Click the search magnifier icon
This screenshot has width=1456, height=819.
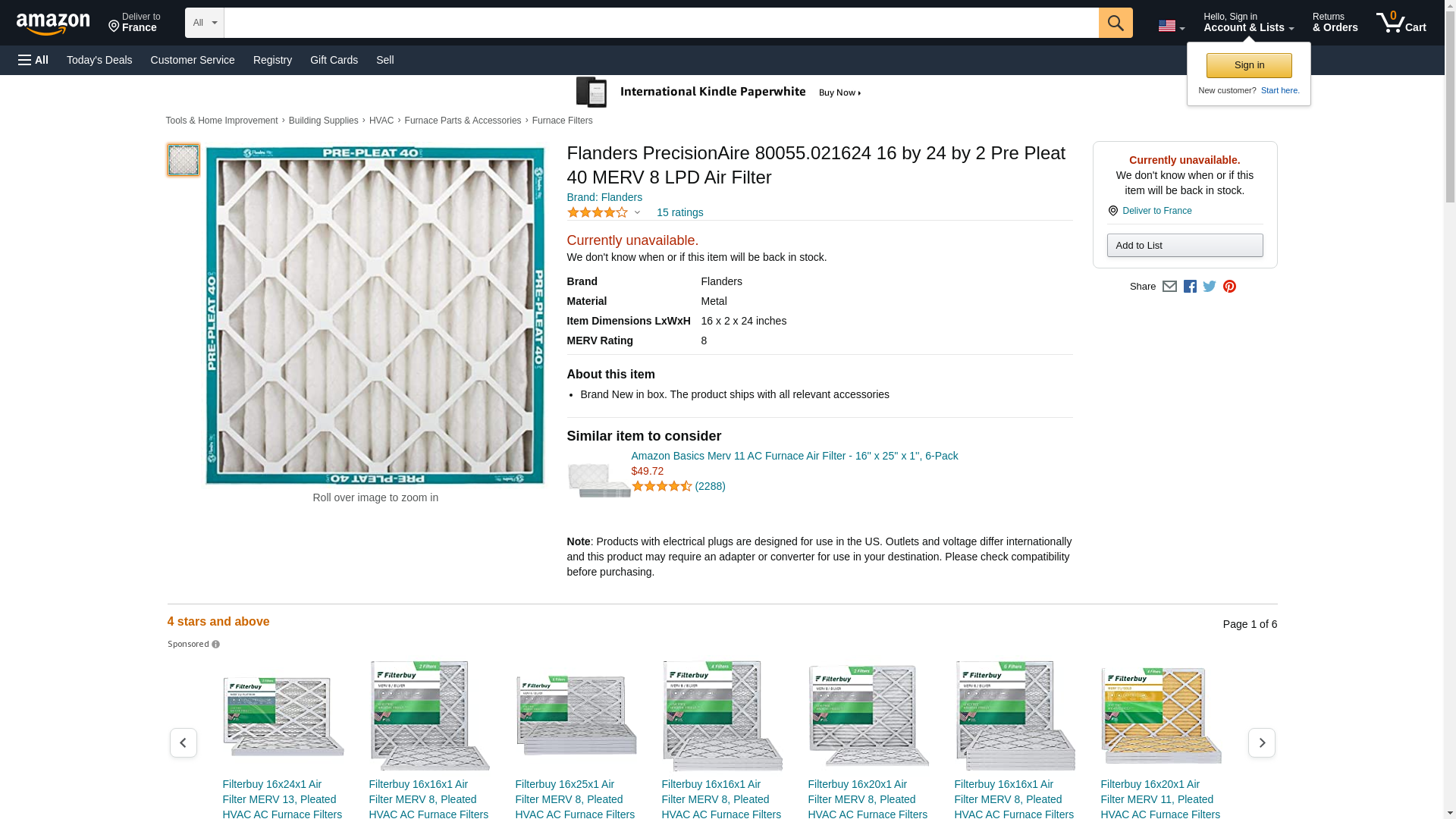pos(1115,23)
